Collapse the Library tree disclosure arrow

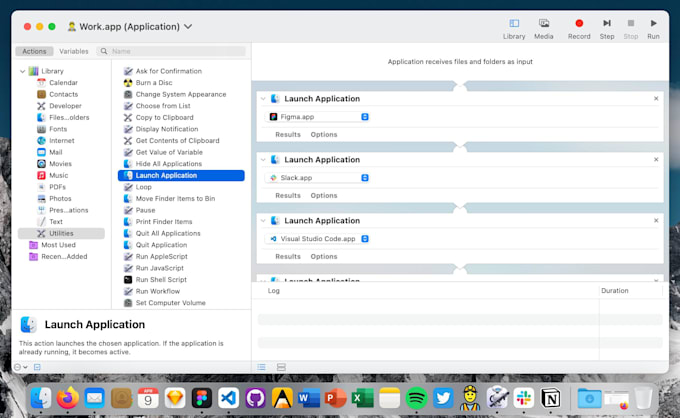click(23, 71)
